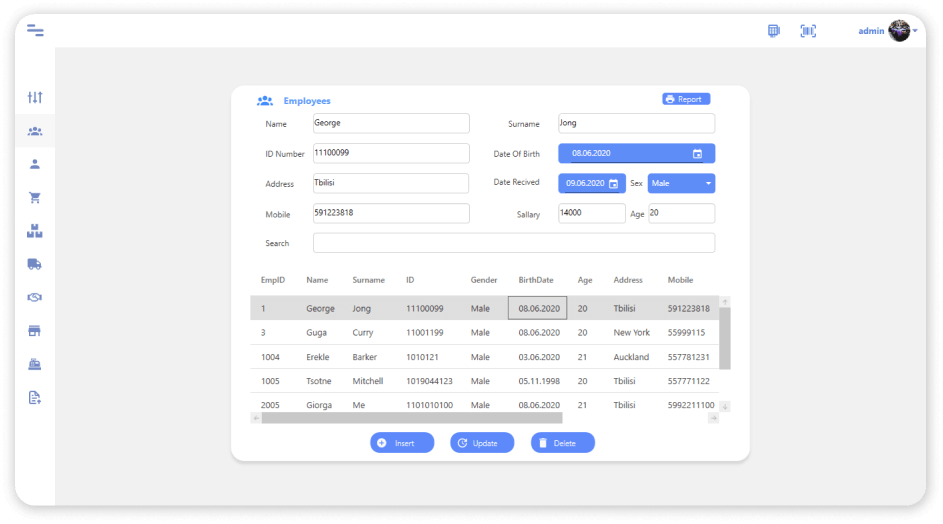Sort by Mobile column header
The height and width of the screenshot is (524, 943).
click(x=680, y=280)
